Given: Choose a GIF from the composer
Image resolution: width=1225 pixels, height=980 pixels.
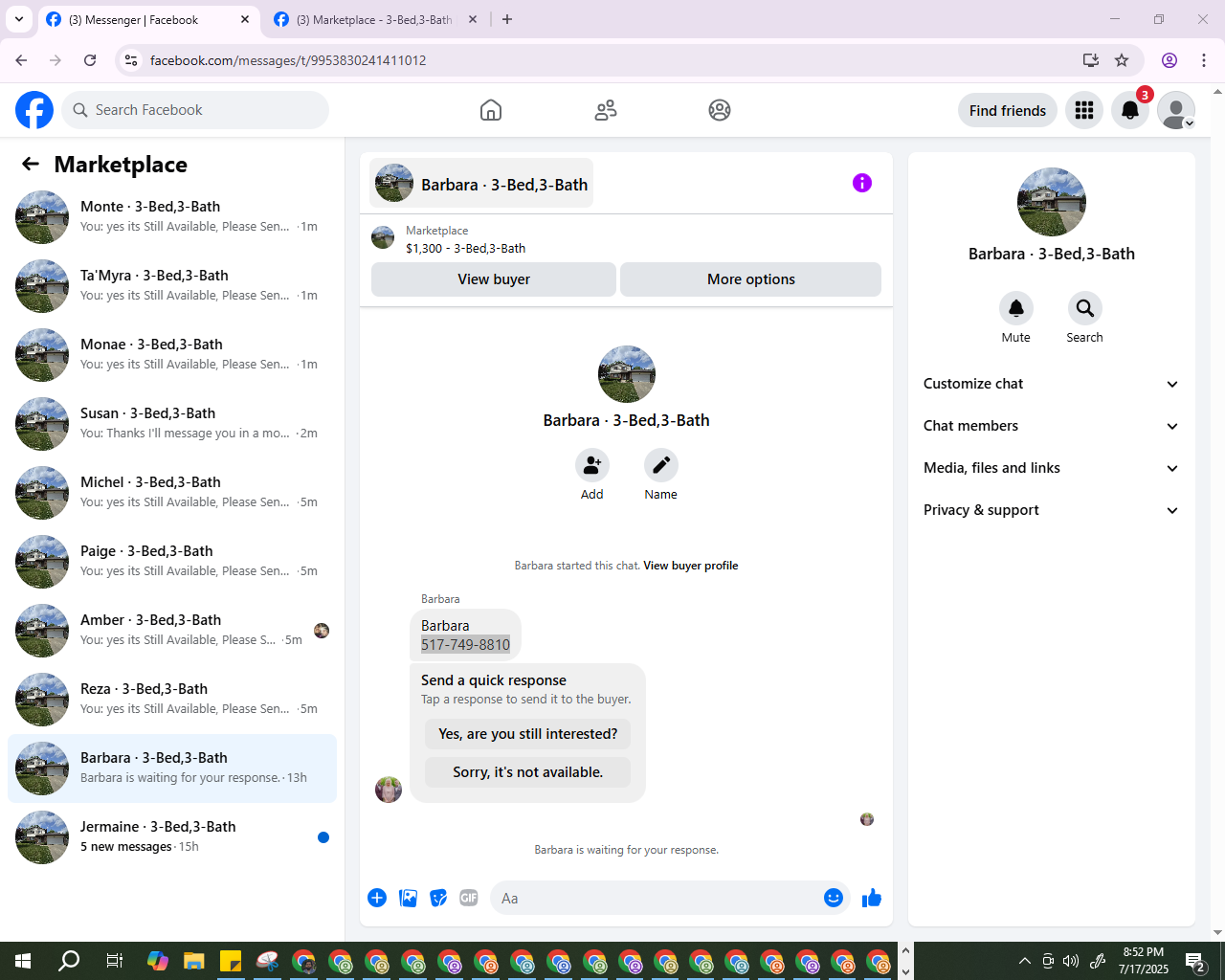Looking at the screenshot, I should click(469, 898).
